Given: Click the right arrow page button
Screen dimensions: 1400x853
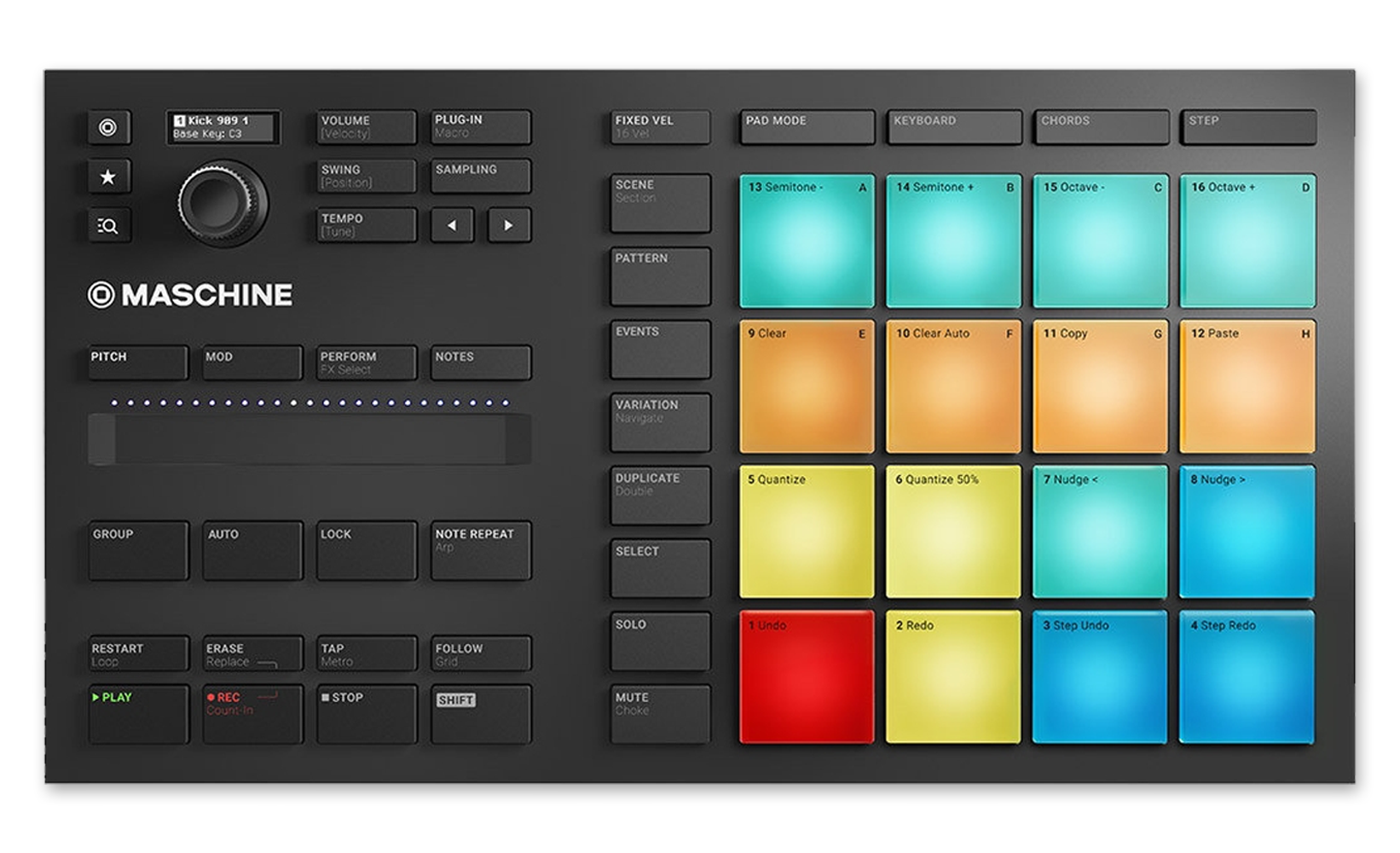Looking at the screenshot, I should [509, 225].
